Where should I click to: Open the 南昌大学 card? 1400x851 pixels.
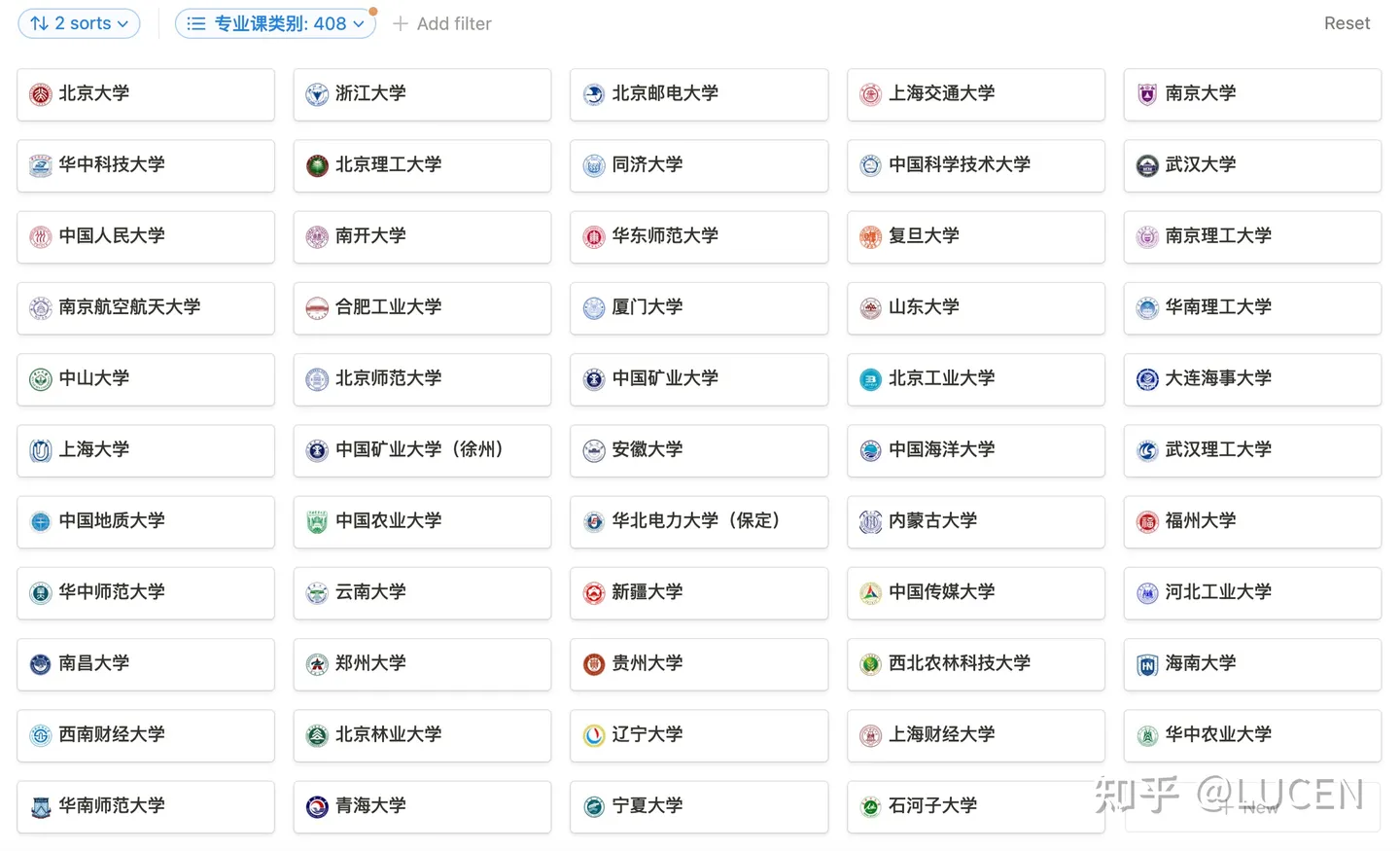click(146, 664)
